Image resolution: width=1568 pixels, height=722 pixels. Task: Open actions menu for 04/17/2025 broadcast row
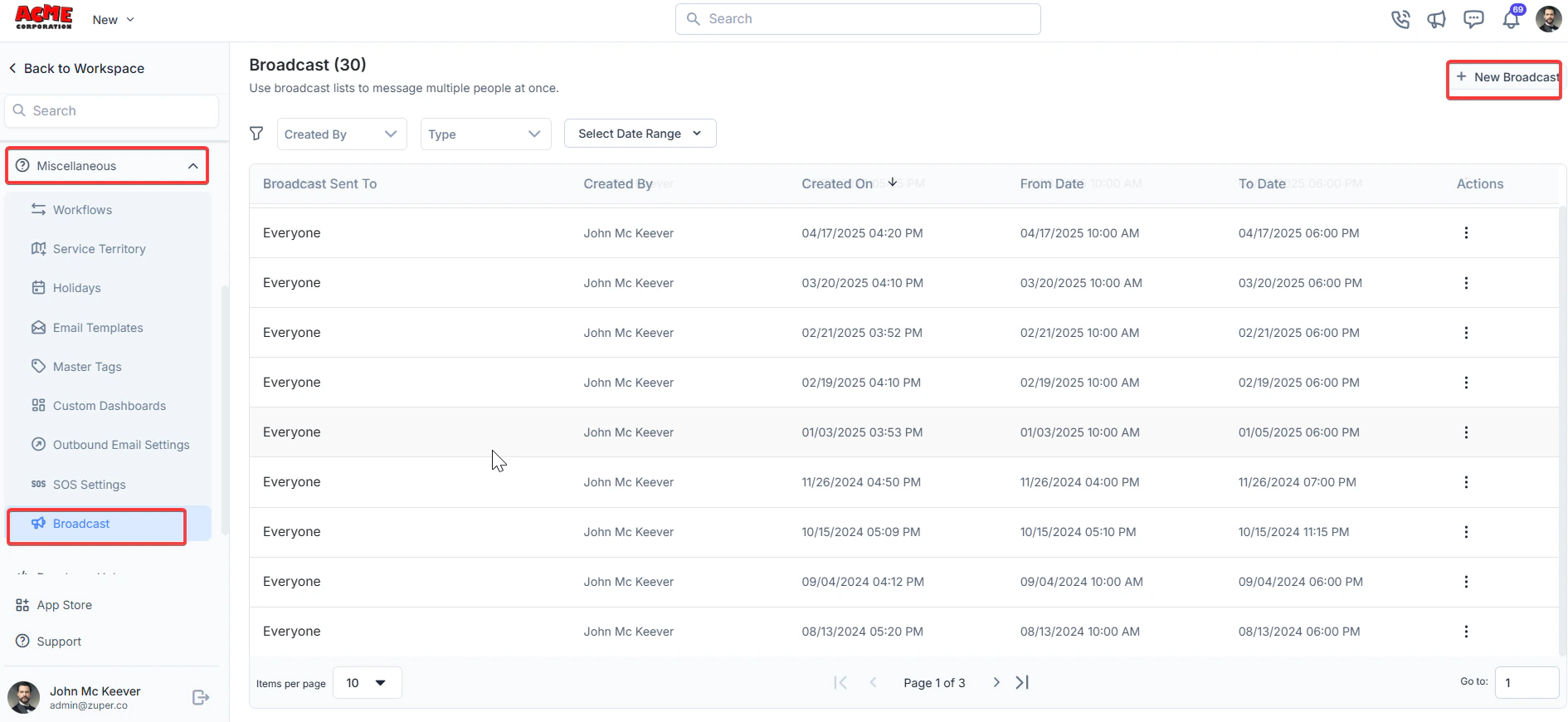point(1466,233)
